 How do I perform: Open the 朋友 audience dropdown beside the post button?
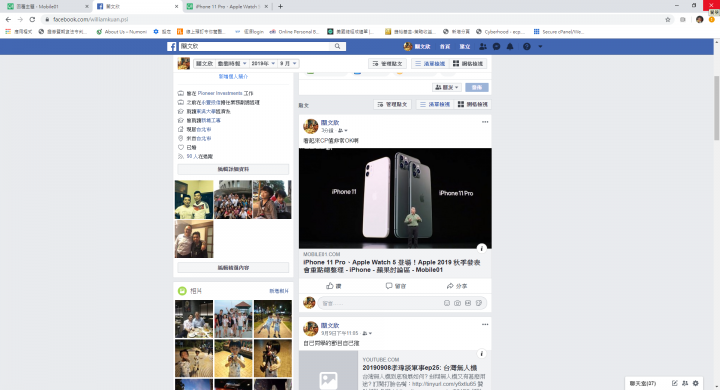(447, 87)
